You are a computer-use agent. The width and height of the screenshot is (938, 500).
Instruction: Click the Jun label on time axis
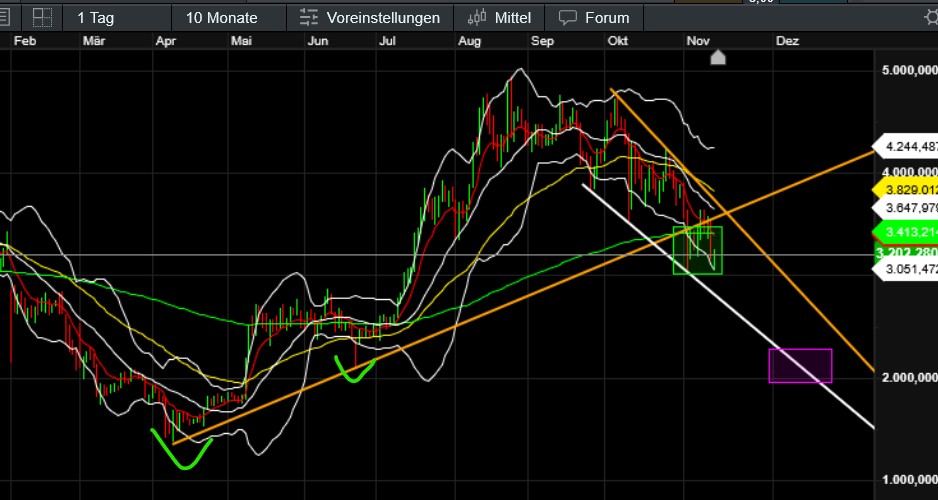pos(318,41)
